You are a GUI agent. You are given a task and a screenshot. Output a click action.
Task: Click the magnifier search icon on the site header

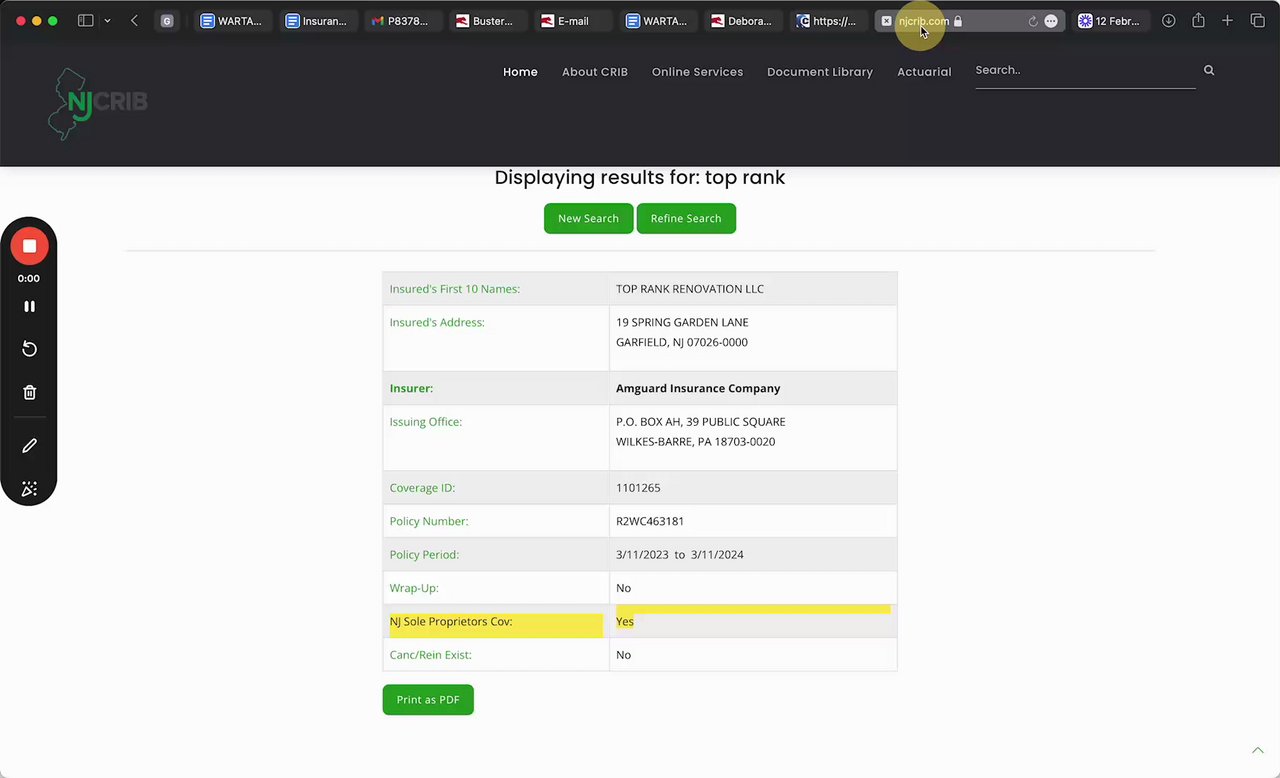click(1209, 70)
